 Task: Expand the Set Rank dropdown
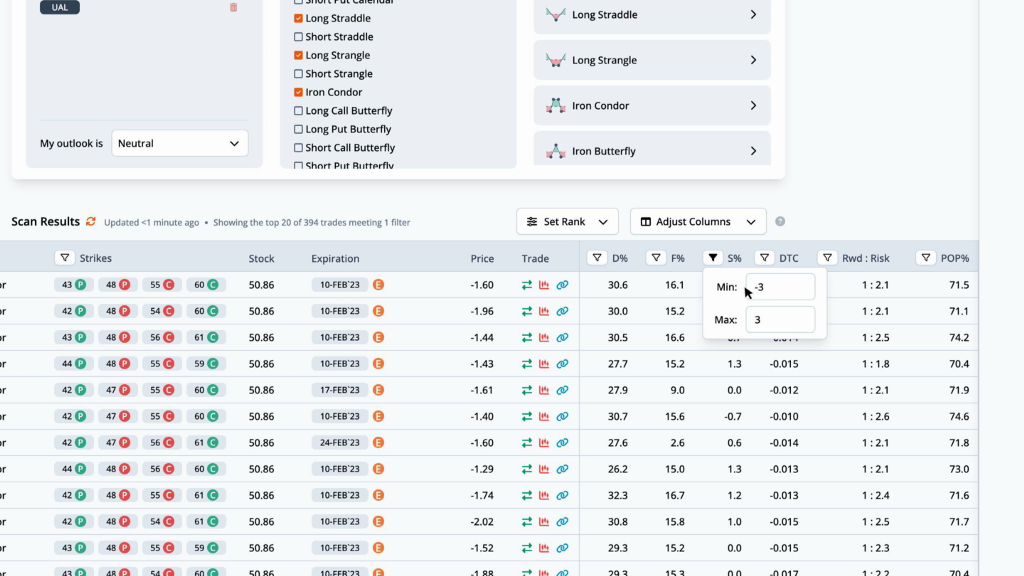[x=567, y=222]
